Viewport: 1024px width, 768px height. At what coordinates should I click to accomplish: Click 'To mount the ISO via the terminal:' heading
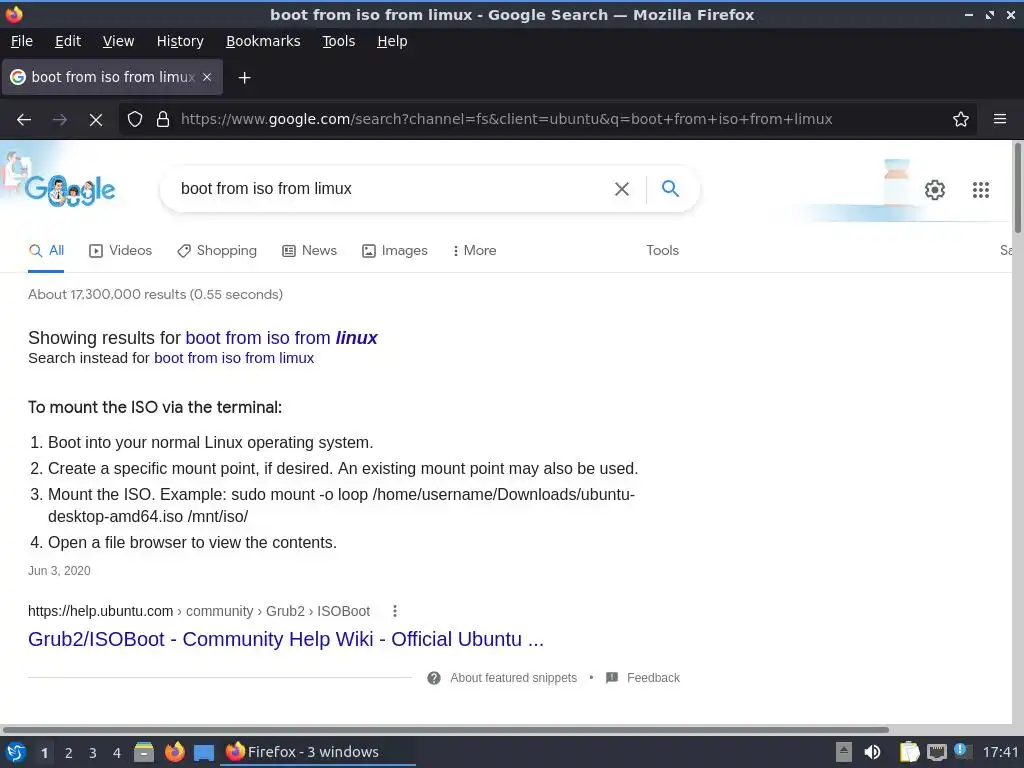[155, 408]
